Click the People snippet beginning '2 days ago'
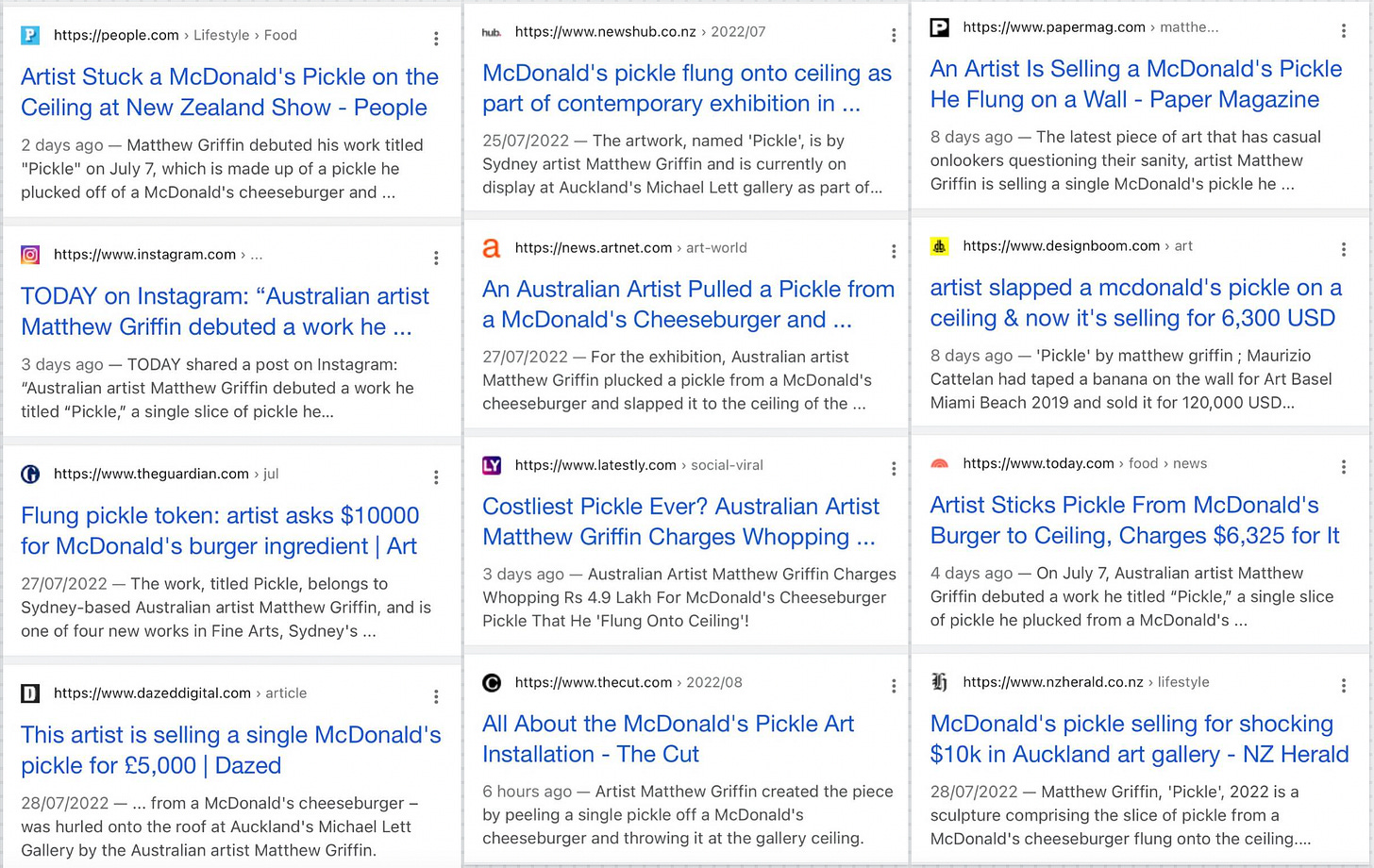This screenshot has width=1374, height=868. click(222, 169)
